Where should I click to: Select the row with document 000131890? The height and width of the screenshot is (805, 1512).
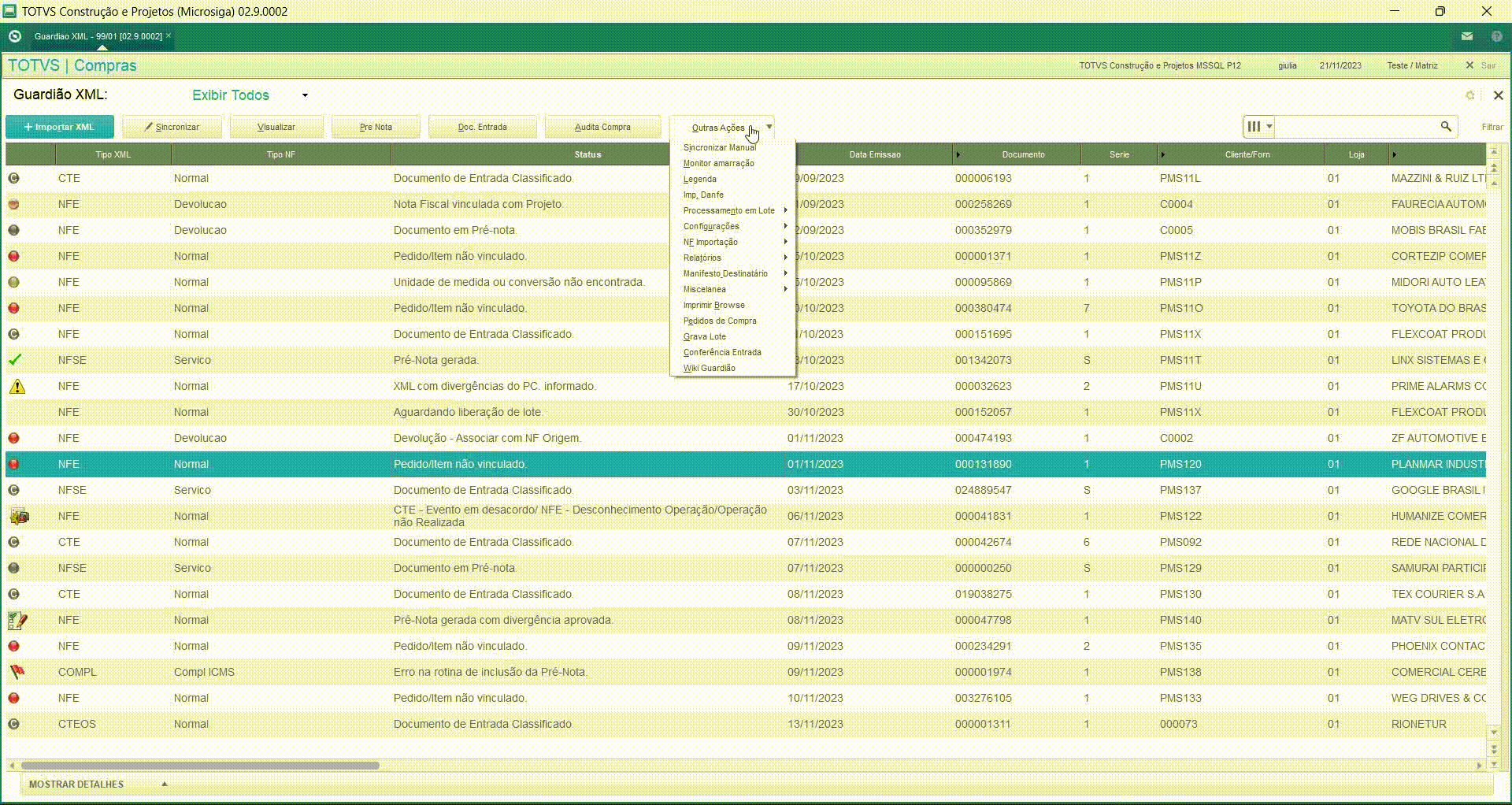[746, 464]
